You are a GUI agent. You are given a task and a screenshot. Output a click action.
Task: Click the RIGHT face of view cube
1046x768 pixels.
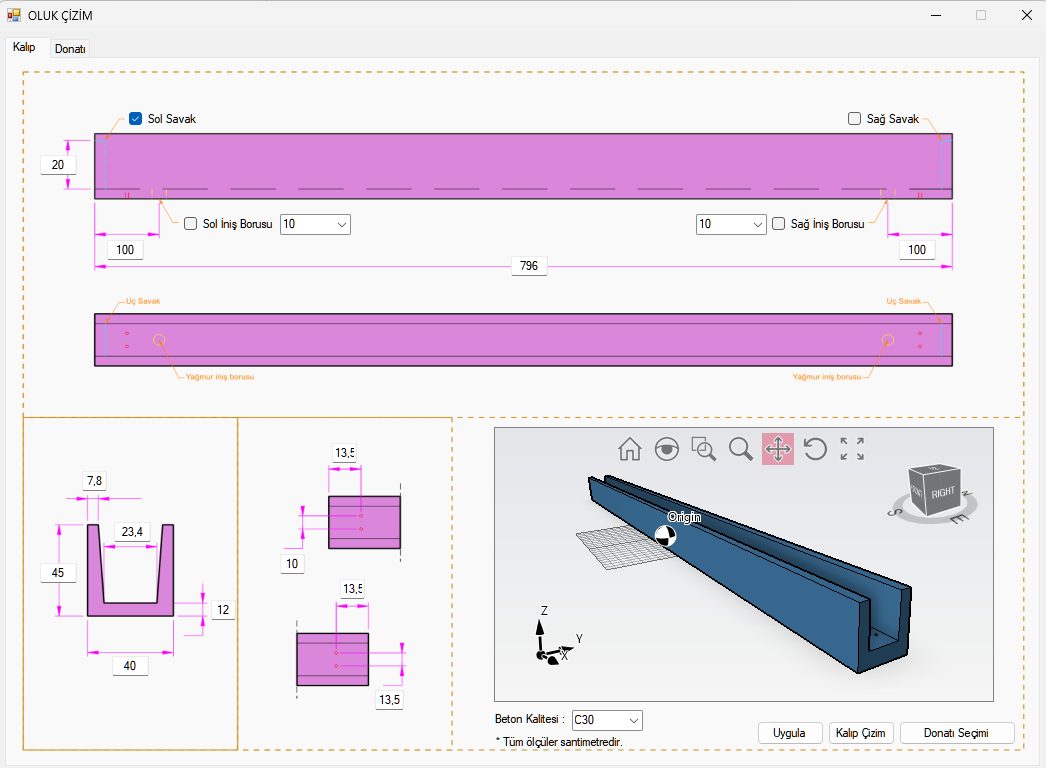(x=942, y=492)
